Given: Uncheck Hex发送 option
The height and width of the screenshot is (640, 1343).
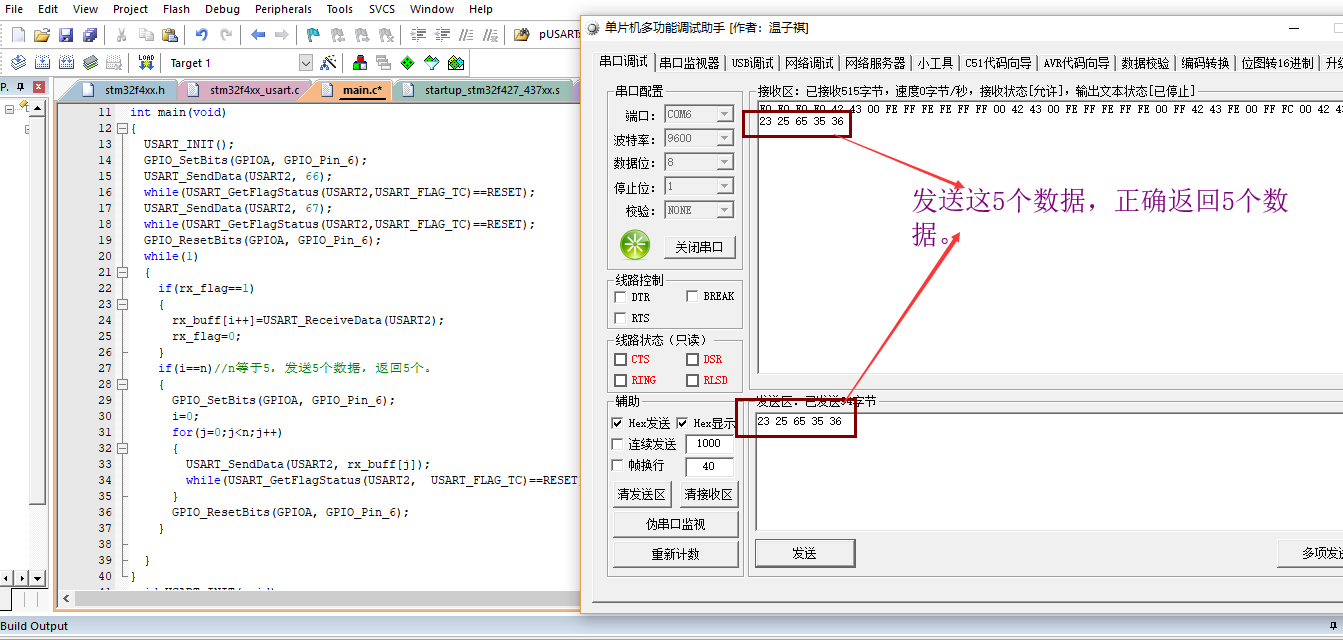Looking at the screenshot, I should (x=617, y=424).
